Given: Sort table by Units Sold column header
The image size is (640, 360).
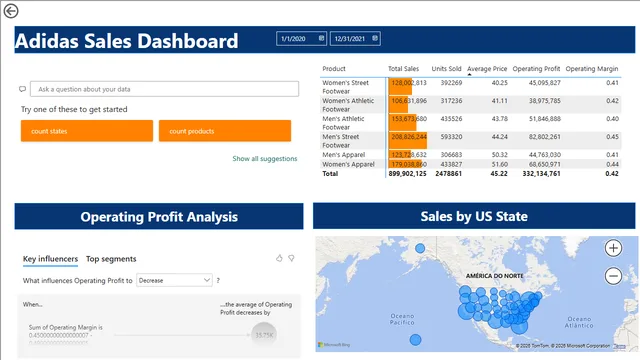Looking at the screenshot, I should [x=447, y=69].
